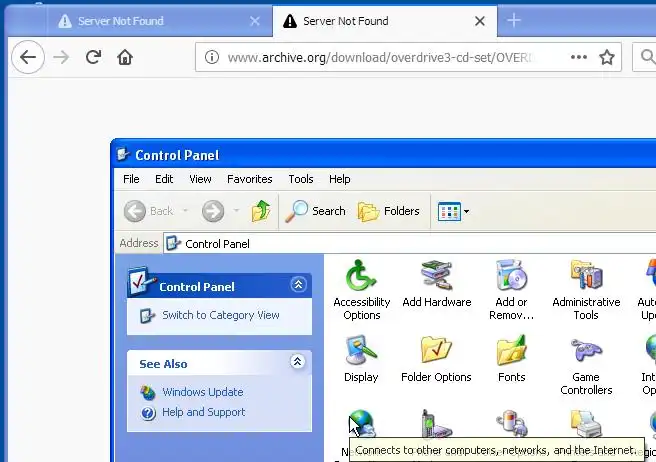The image size is (656, 462).
Task: Click the site information icon
Action: pos(212,57)
